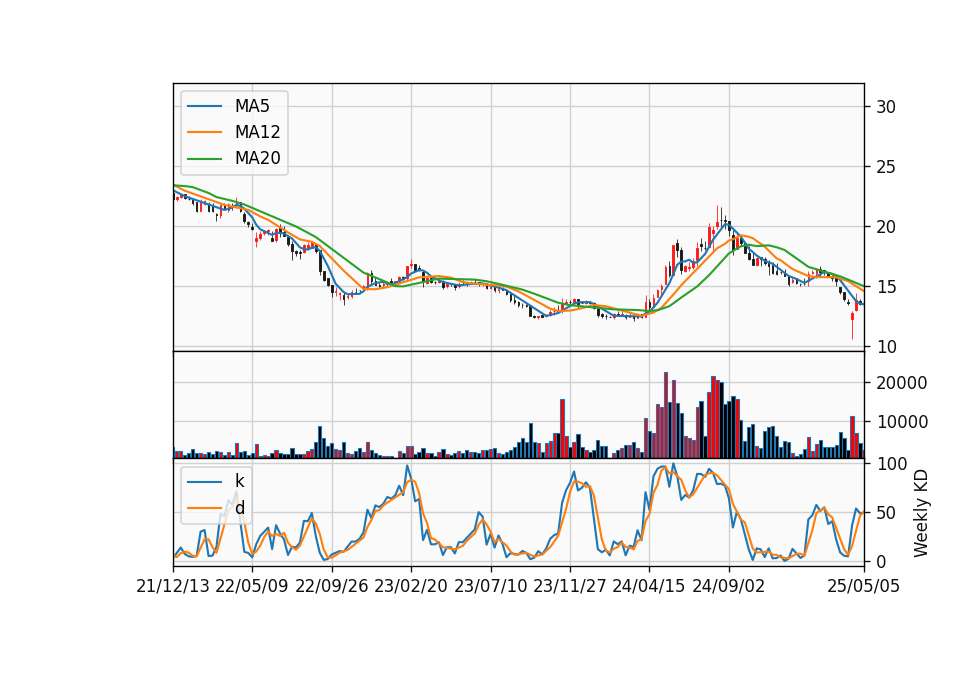Viewport: 960px width, 690px height.
Task: Click KD axis value 50
Action: pyautogui.click(x=886, y=512)
